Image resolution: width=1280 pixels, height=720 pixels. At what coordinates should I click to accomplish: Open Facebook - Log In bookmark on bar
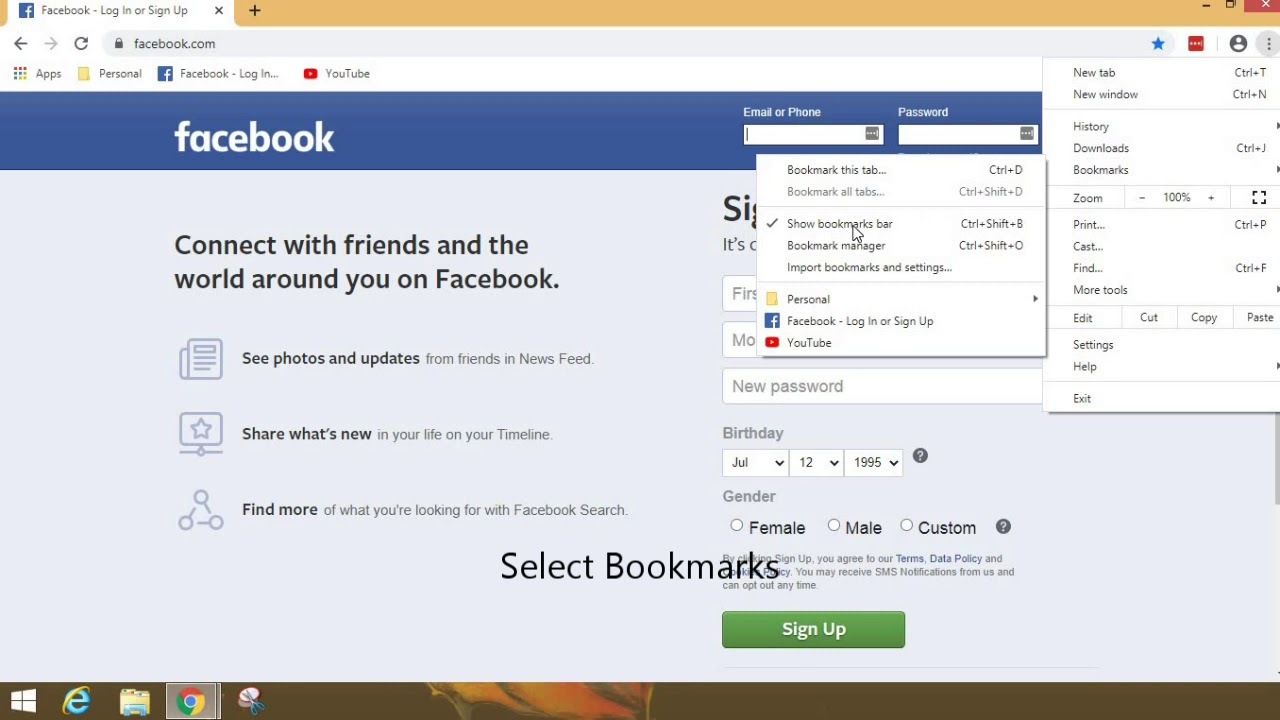(x=218, y=73)
